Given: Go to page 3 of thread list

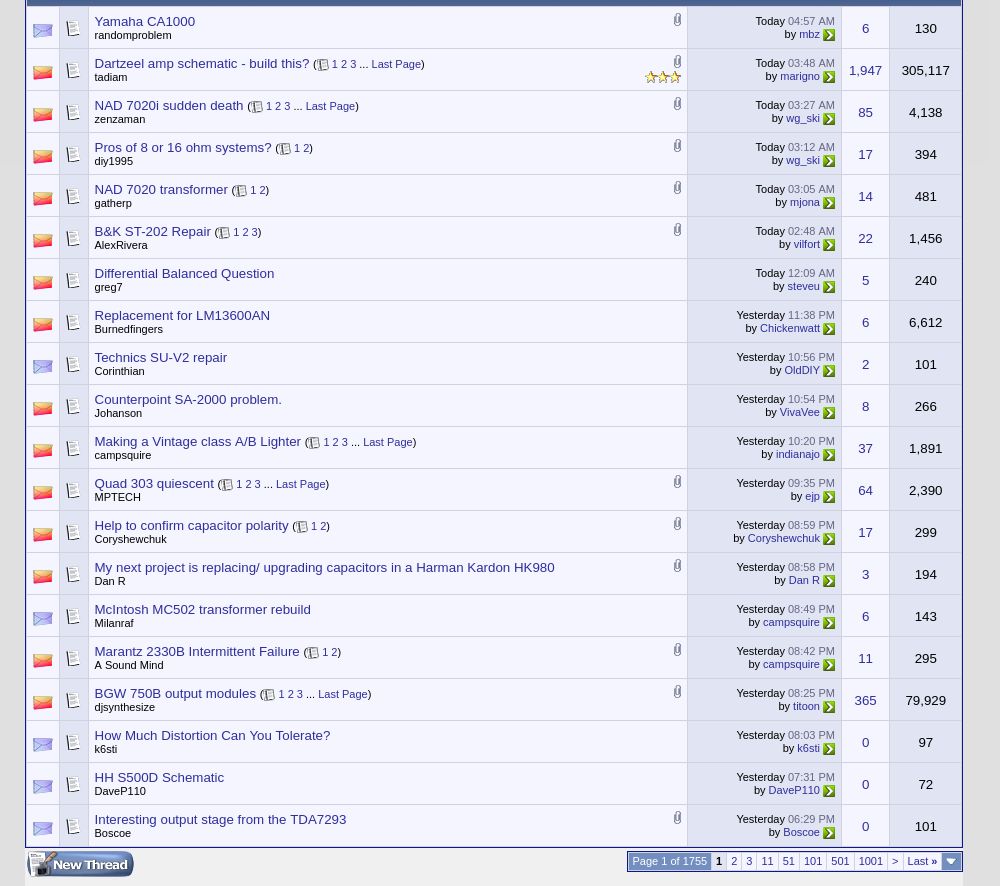Looking at the screenshot, I should [x=749, y=861].
